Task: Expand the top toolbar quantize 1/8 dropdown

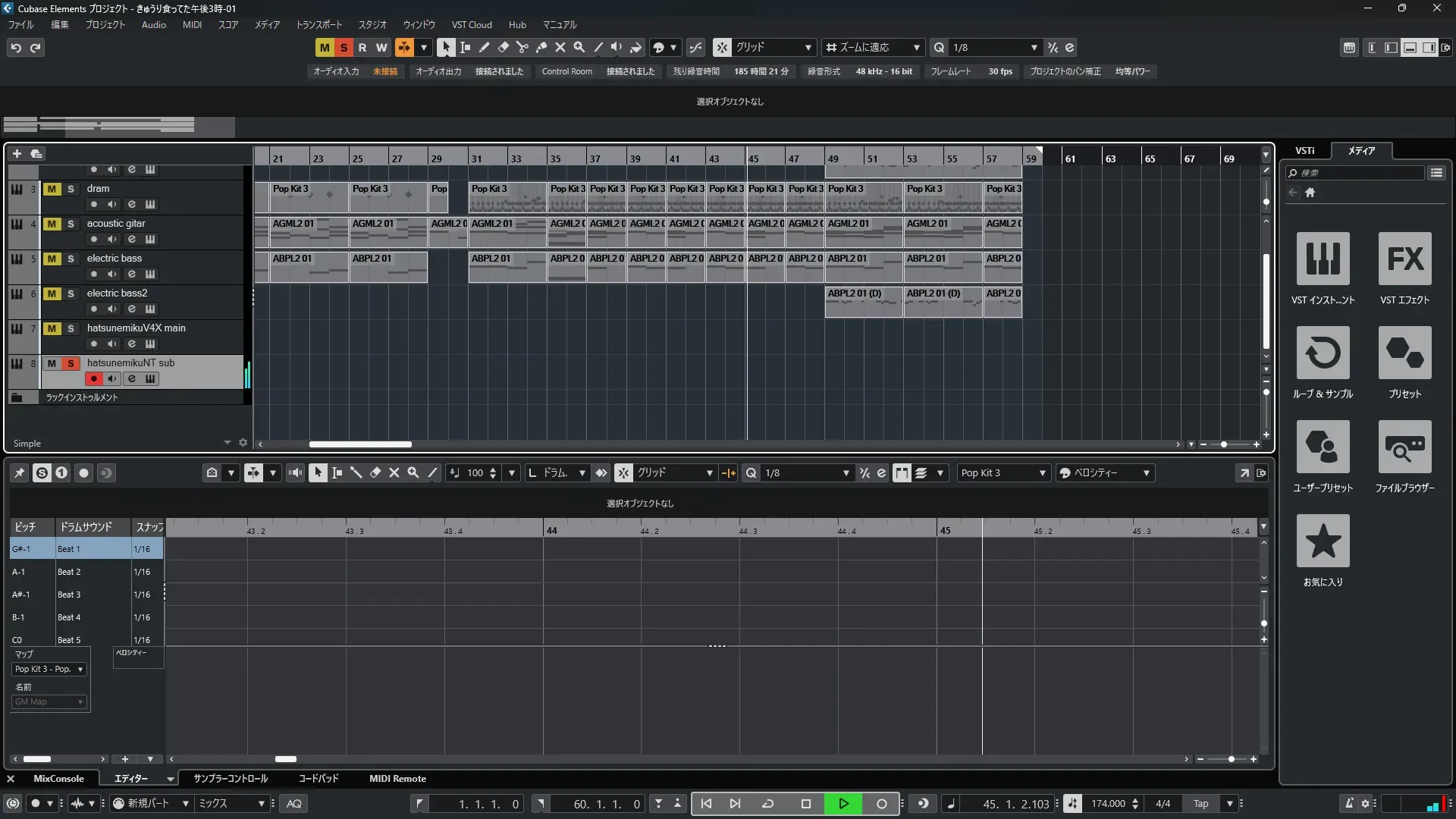Action: click(1034, 47)
